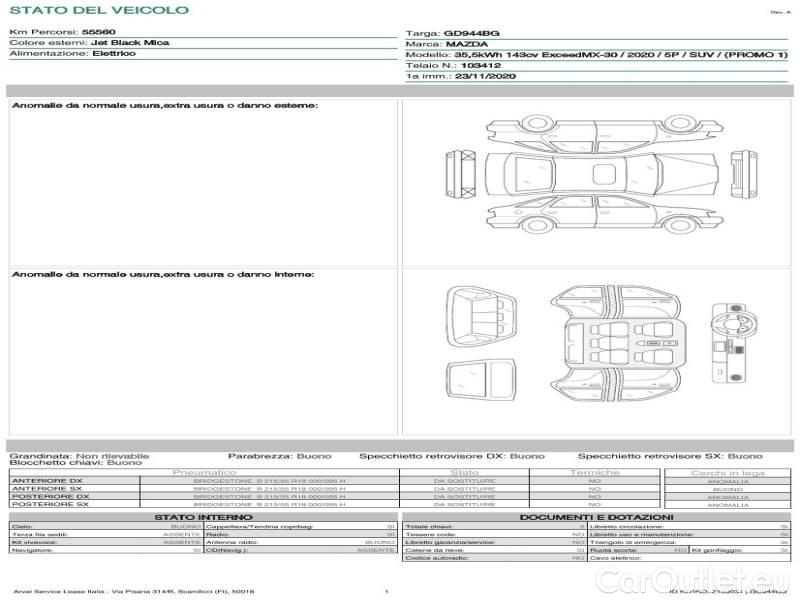Click the POSTERIORE SX tyre row label
Viewport: 800px width, 600px height.
coord(49,504)
